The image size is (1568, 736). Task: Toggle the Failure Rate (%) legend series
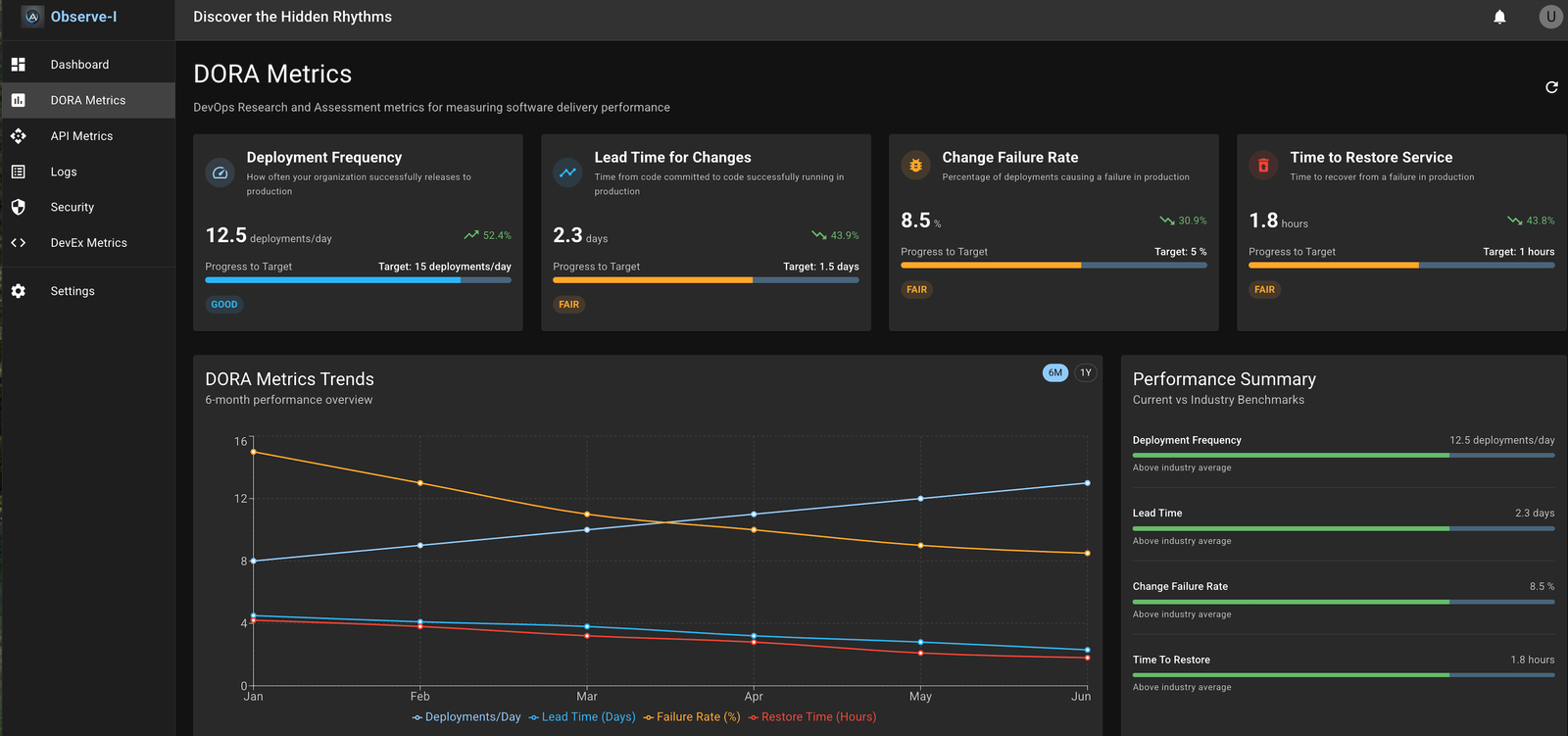[x=692, y=717]
